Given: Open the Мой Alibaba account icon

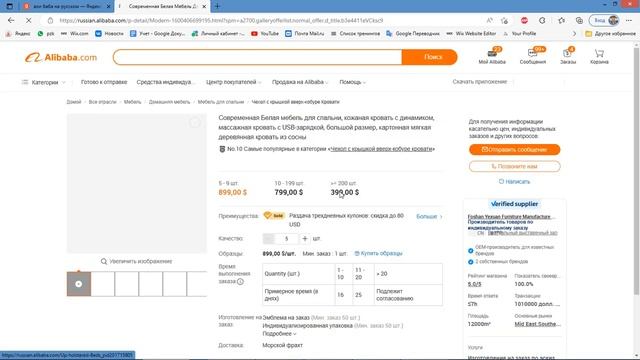Looking at the screenshot, I should [492, 56].
